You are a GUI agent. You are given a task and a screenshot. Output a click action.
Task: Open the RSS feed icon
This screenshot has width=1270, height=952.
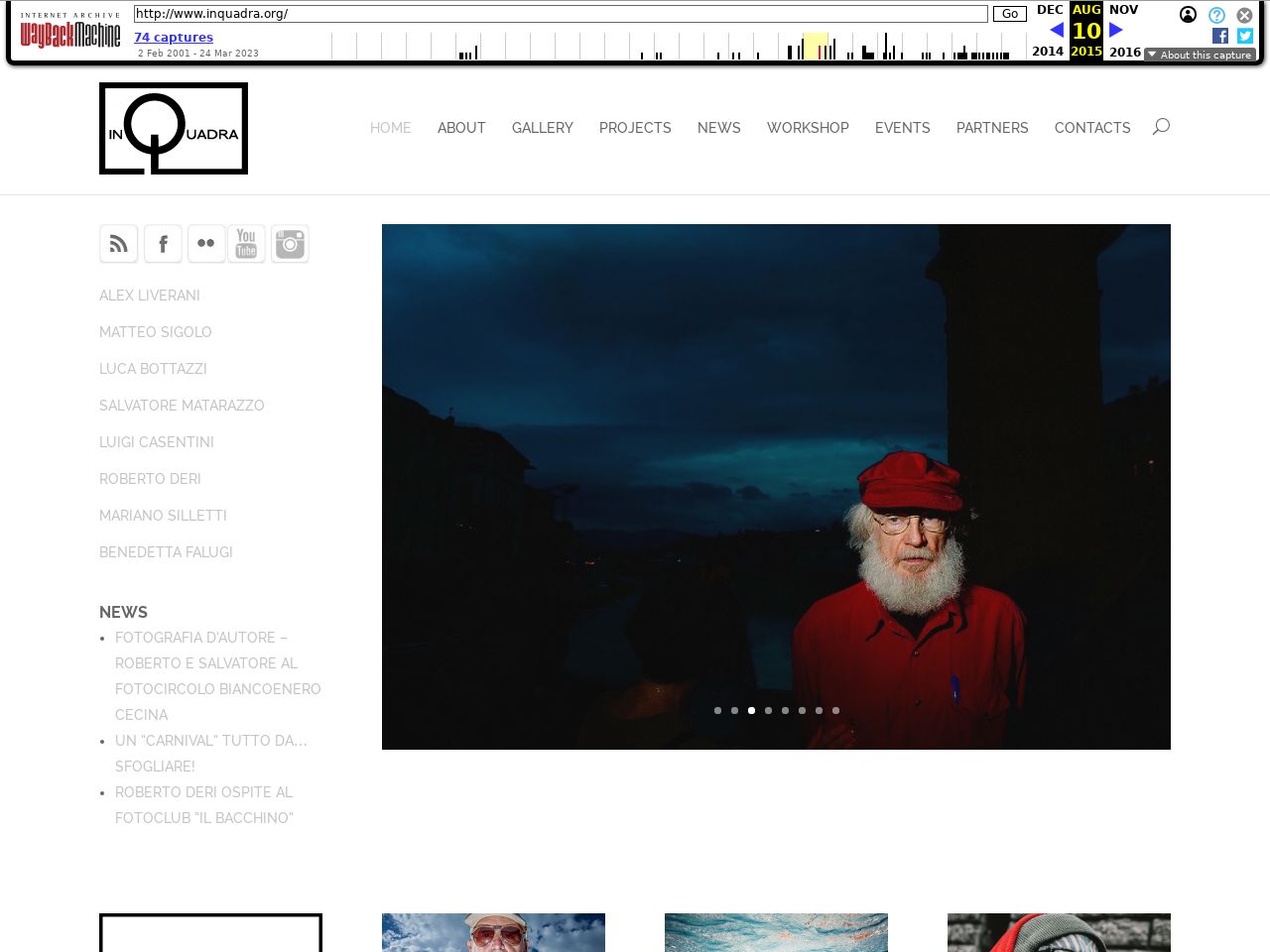click(118, 244)
